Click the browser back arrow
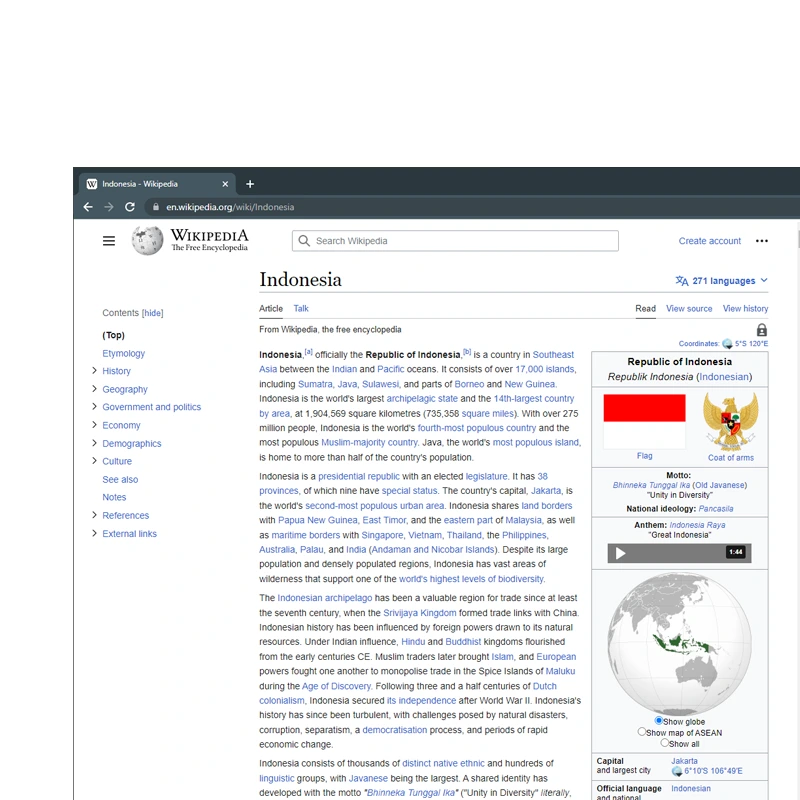Screen dimensions: 800x800 click(x=88, y=207)
